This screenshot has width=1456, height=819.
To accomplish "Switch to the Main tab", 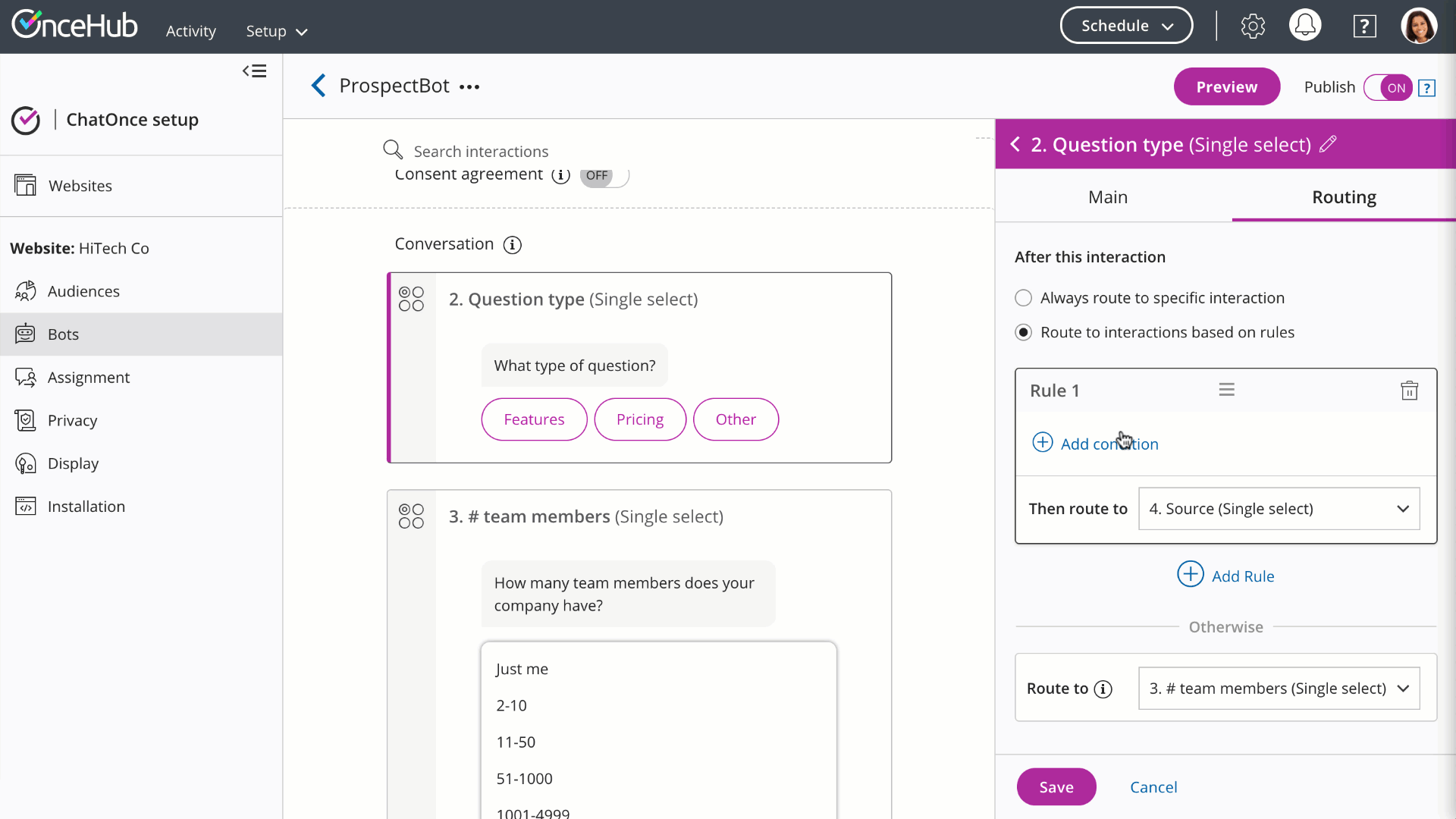I will pos(1107,197).
